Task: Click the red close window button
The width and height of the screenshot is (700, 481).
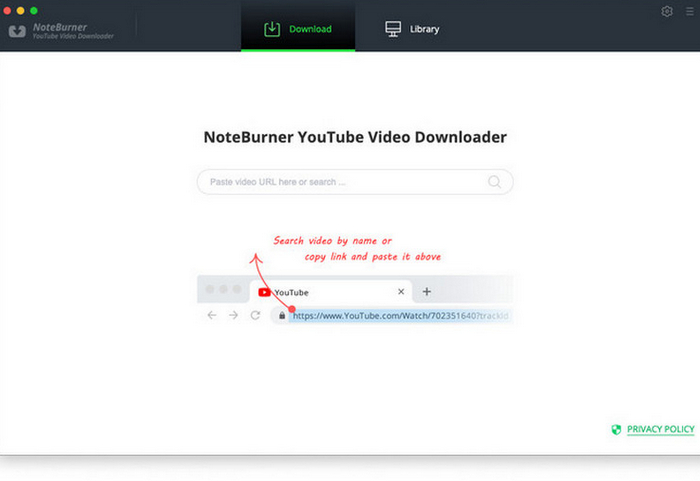Action: pos(7,10)
